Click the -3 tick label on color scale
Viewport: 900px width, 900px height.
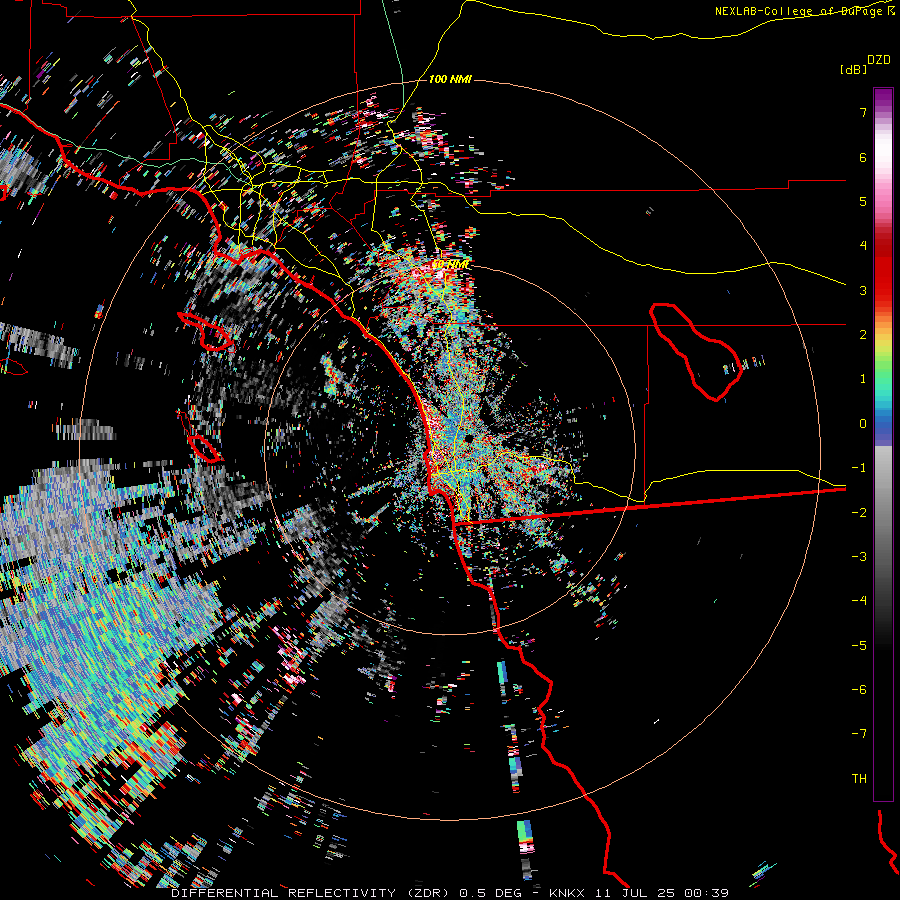coord(859,557)
